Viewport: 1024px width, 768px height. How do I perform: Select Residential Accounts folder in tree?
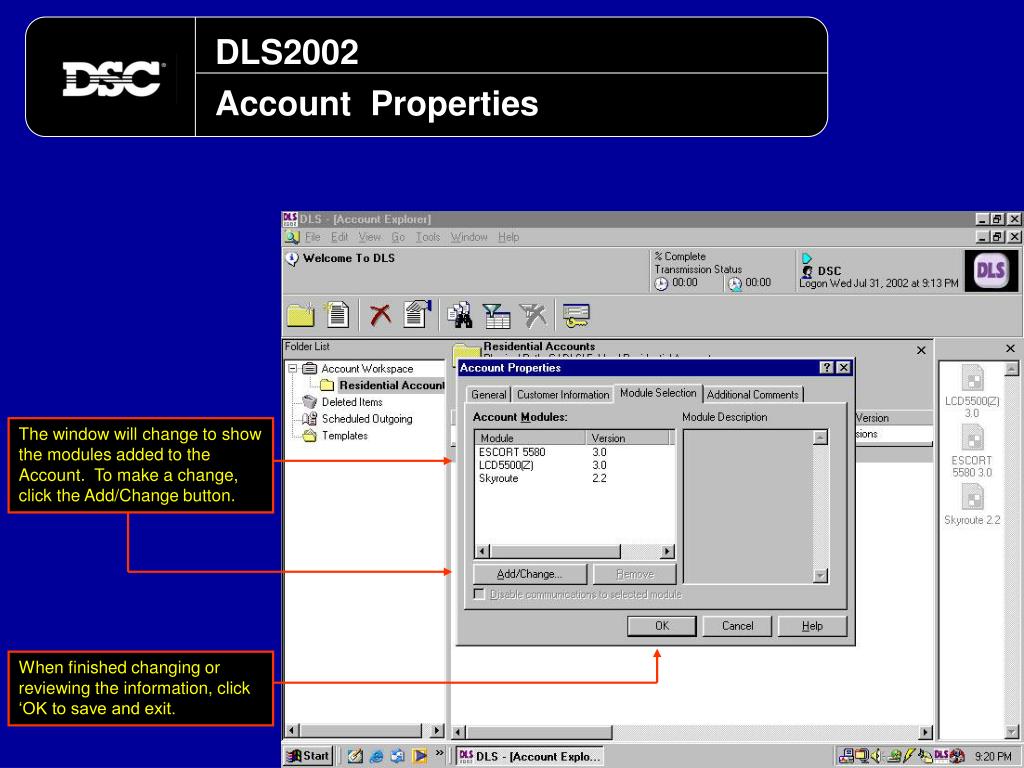392,385
